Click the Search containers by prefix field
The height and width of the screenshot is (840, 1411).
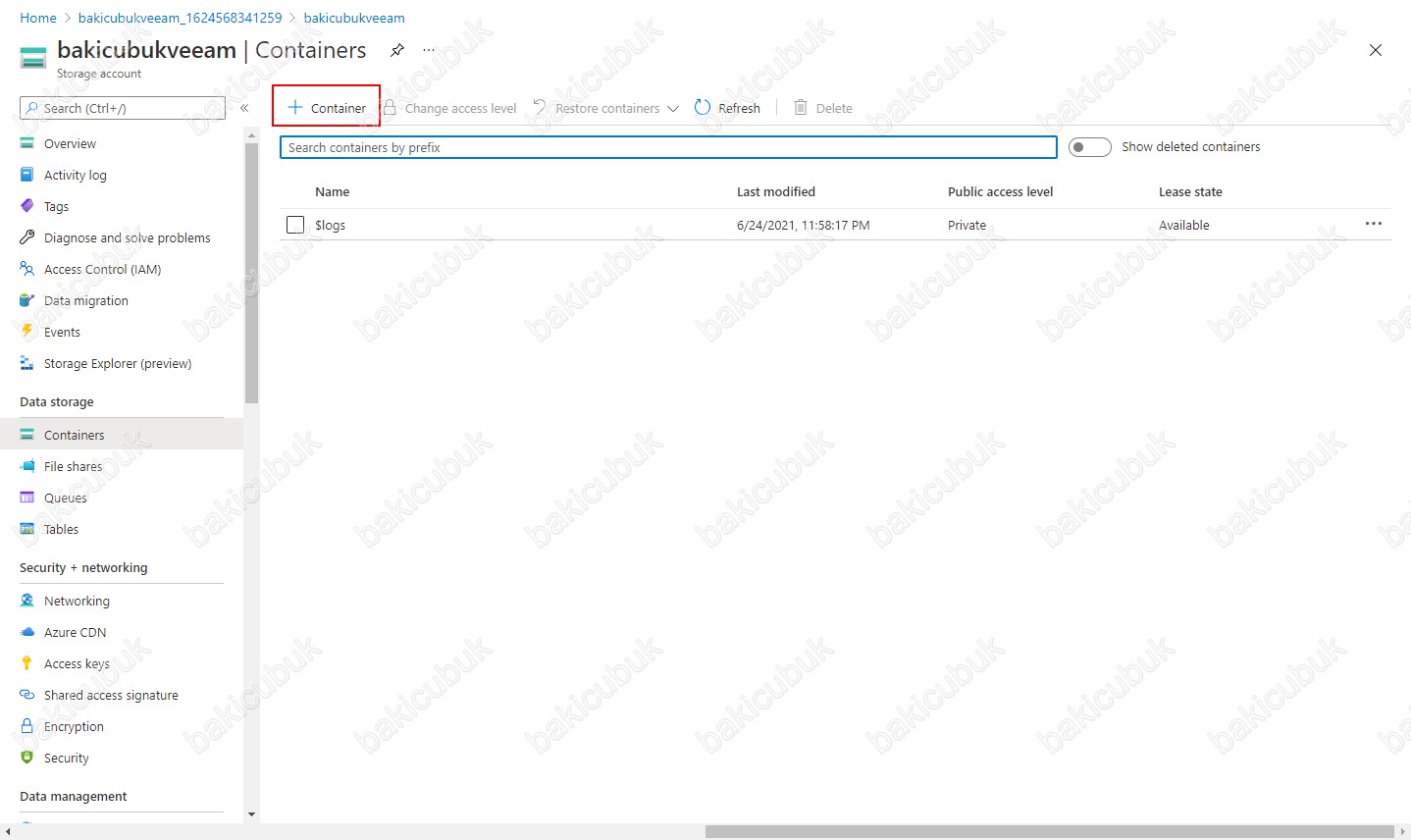pyautogui.click(x=668, y=147)
